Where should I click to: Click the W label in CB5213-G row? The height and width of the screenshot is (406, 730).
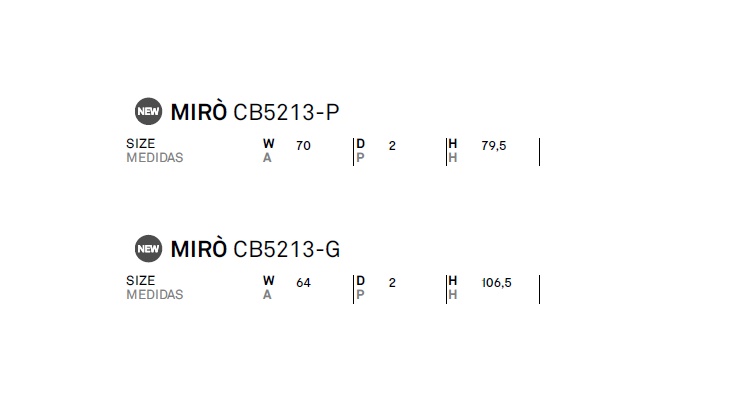(x=269, y=280)
